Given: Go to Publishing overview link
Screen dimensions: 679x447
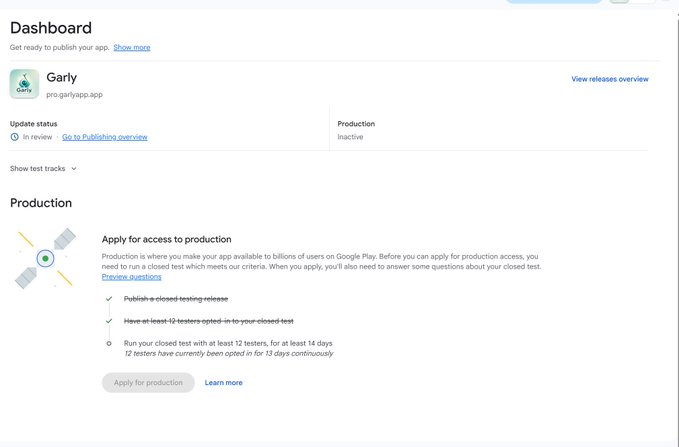Looking at the screenshot, I should click(x=105, y=137).
